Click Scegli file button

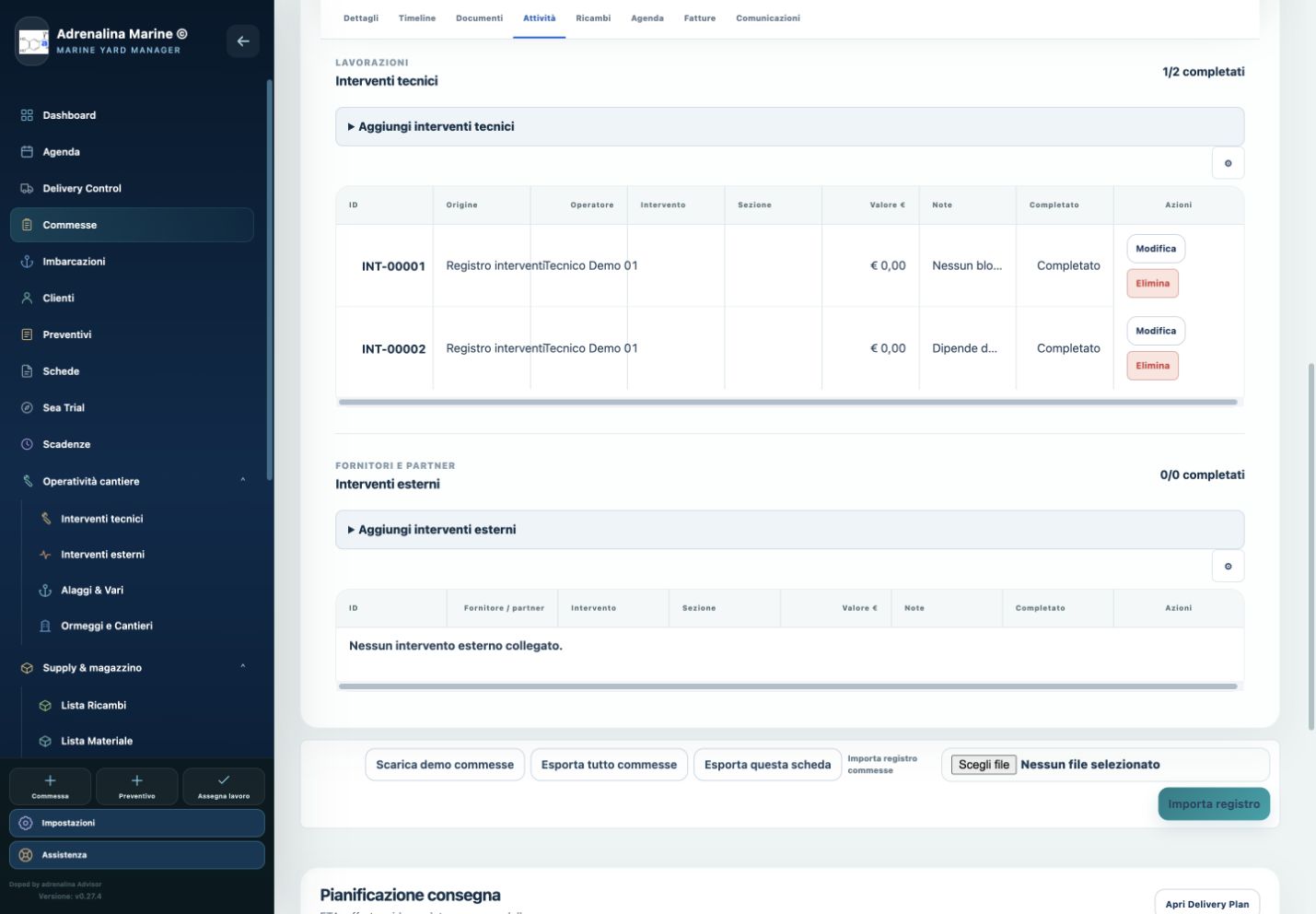pos(984,765)
